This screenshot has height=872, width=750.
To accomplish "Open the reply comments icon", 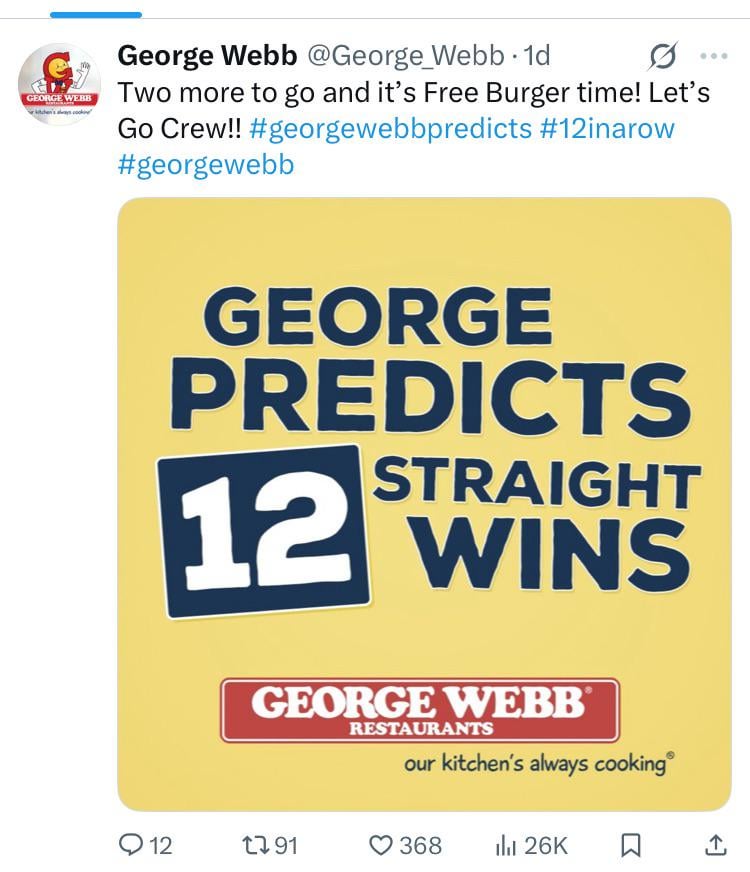I will pos(132,845).
